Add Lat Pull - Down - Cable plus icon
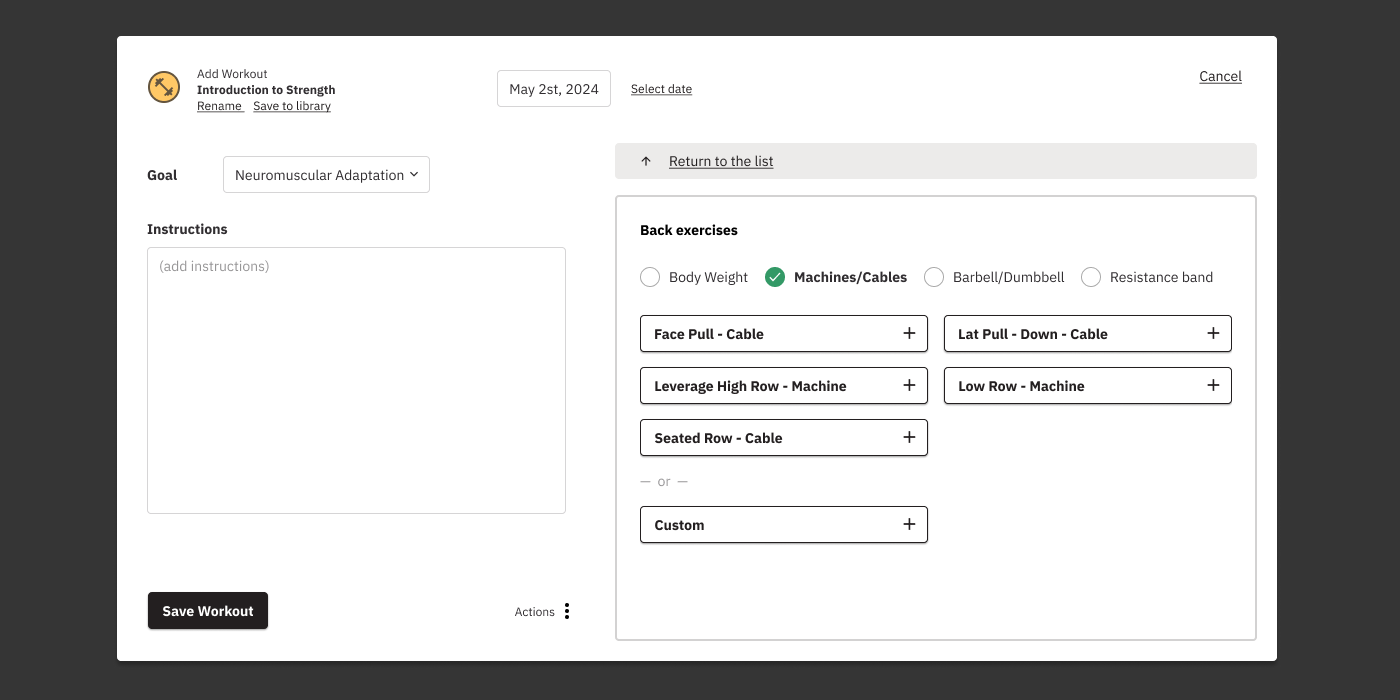The width and height of the screenshot is (1400, 700). (x=1213, y=333)
